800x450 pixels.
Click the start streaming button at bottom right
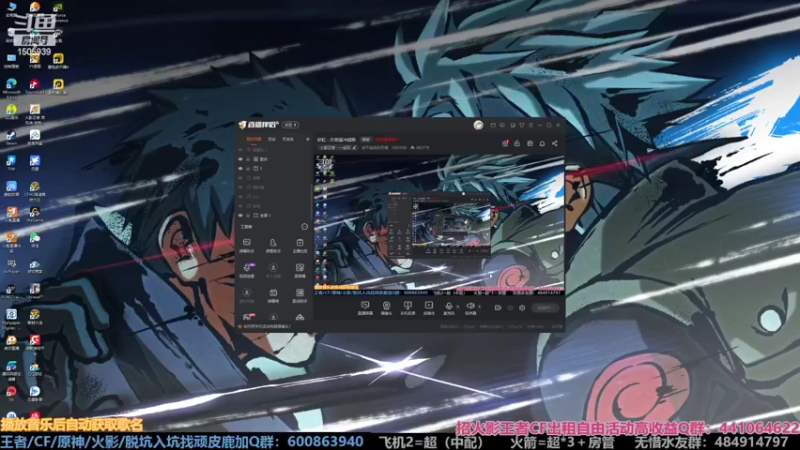click(544, 308)
